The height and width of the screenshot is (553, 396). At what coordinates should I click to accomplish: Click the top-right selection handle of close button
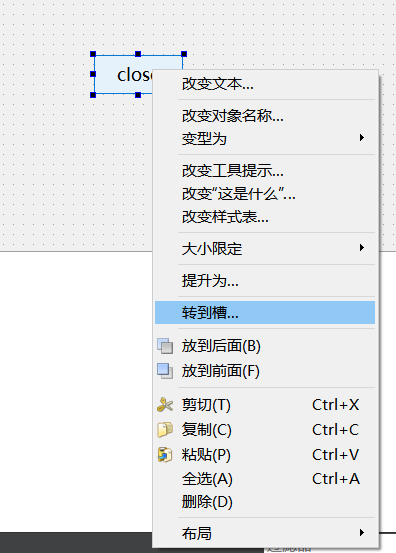184,54
